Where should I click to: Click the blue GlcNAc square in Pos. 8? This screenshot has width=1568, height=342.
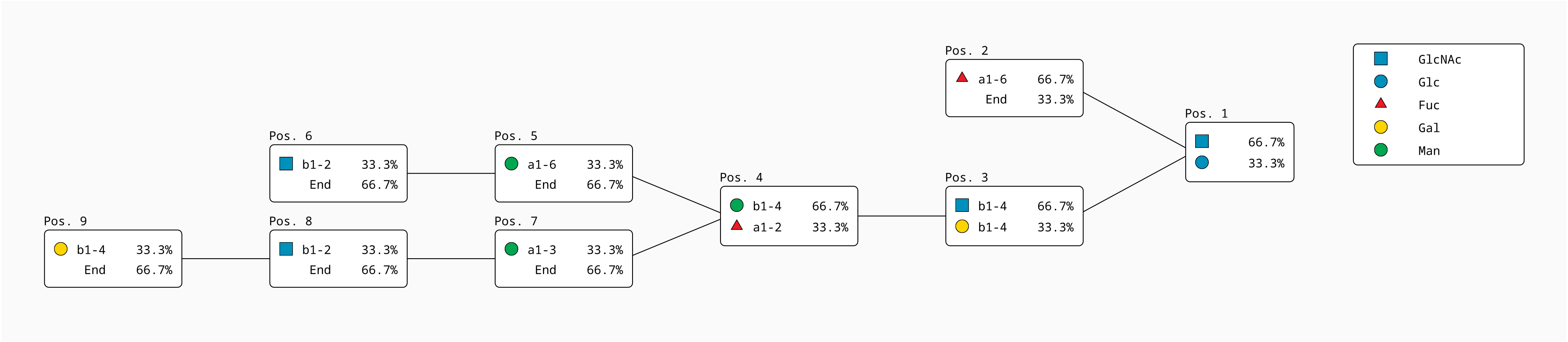coord(286,249)
